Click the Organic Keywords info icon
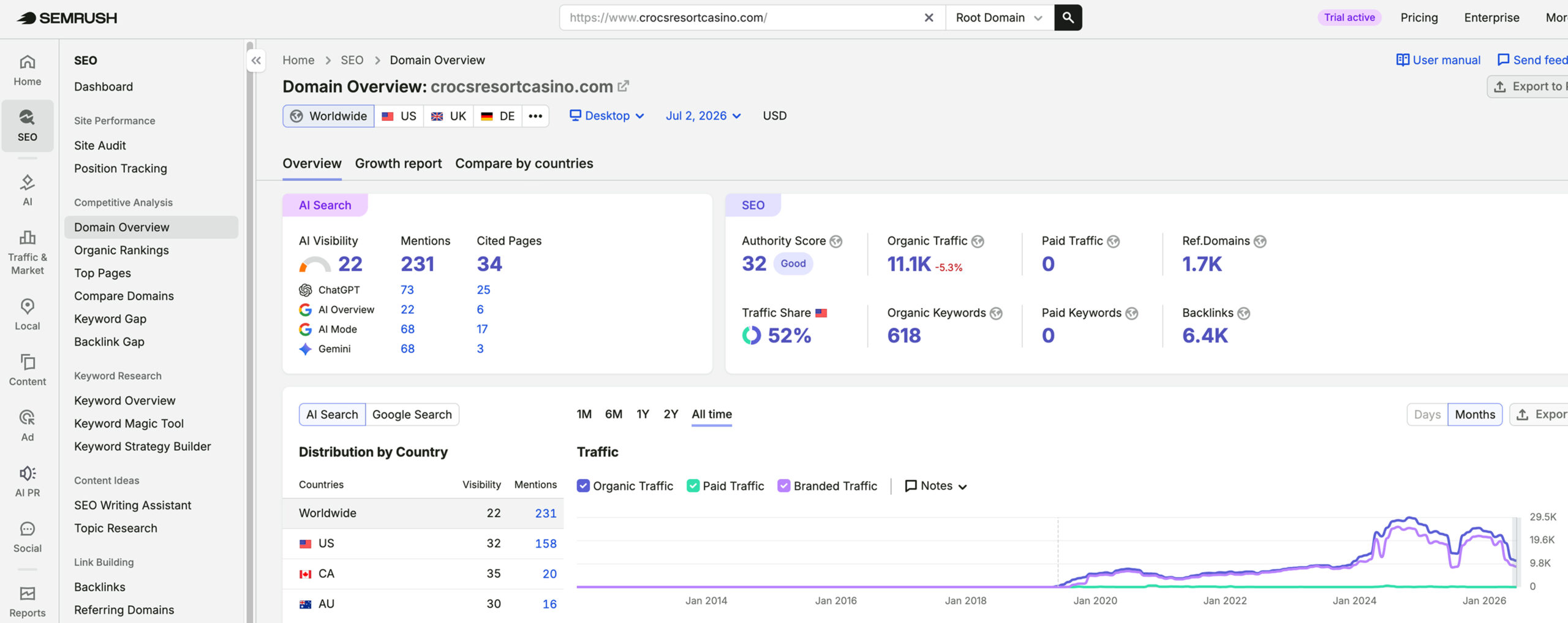The image size is (1568, 623). coord(997,314)
